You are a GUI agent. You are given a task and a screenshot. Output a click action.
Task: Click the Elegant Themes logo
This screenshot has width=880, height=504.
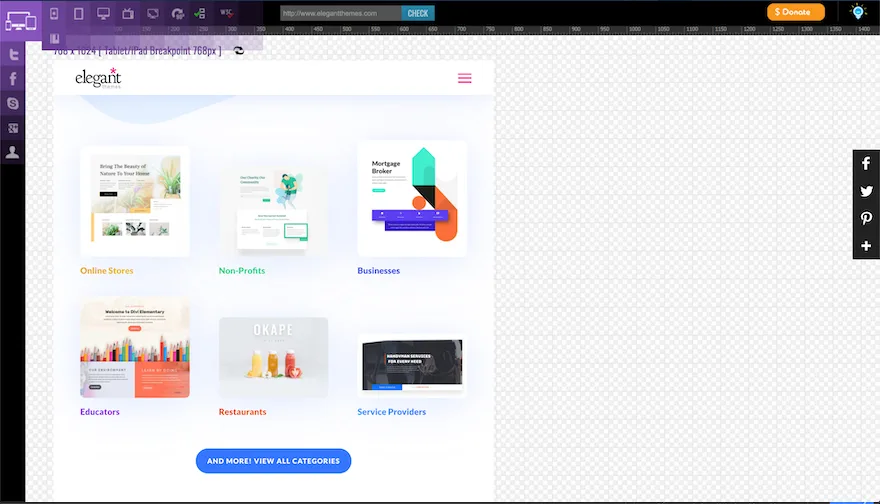click(x=98, y=78)
